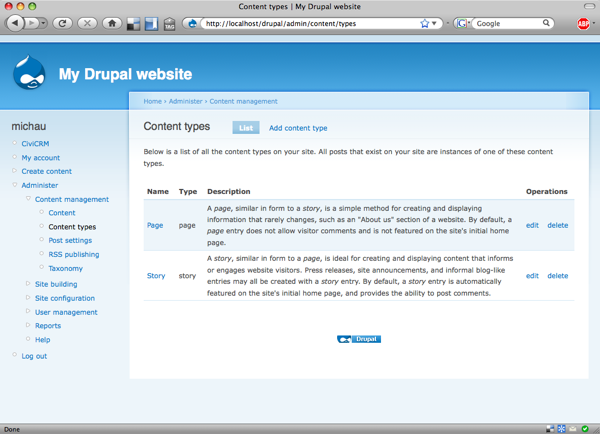Expand the Create content arrow
600x434 pixels.
click(15, 171)
